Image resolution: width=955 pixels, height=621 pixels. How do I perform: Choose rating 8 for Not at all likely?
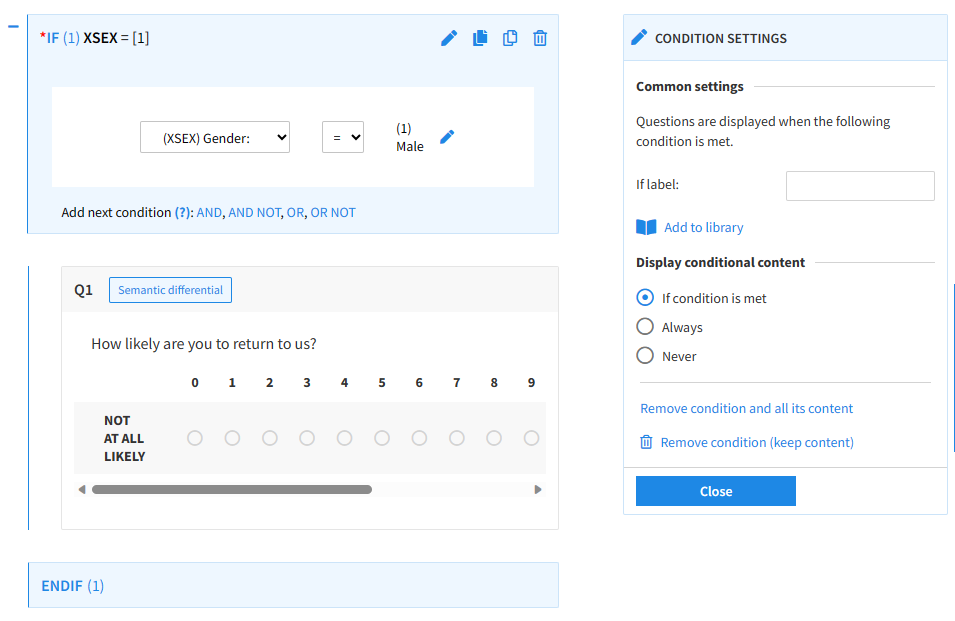494,438
